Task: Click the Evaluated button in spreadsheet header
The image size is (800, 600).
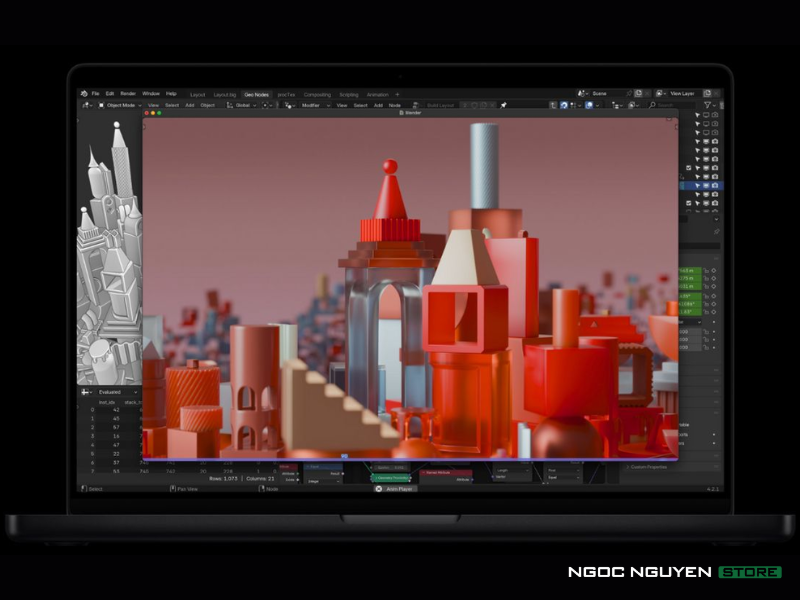Action: (110, 392)
